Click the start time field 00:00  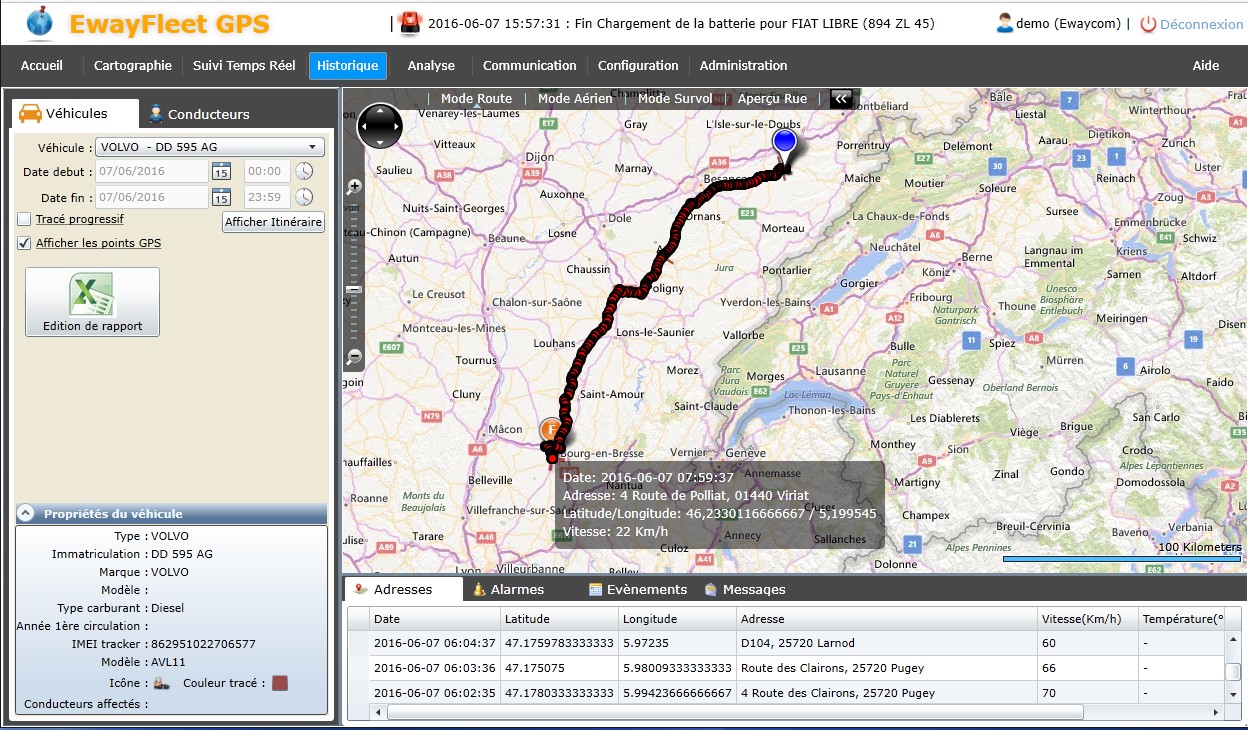click(x=267, y=172)
